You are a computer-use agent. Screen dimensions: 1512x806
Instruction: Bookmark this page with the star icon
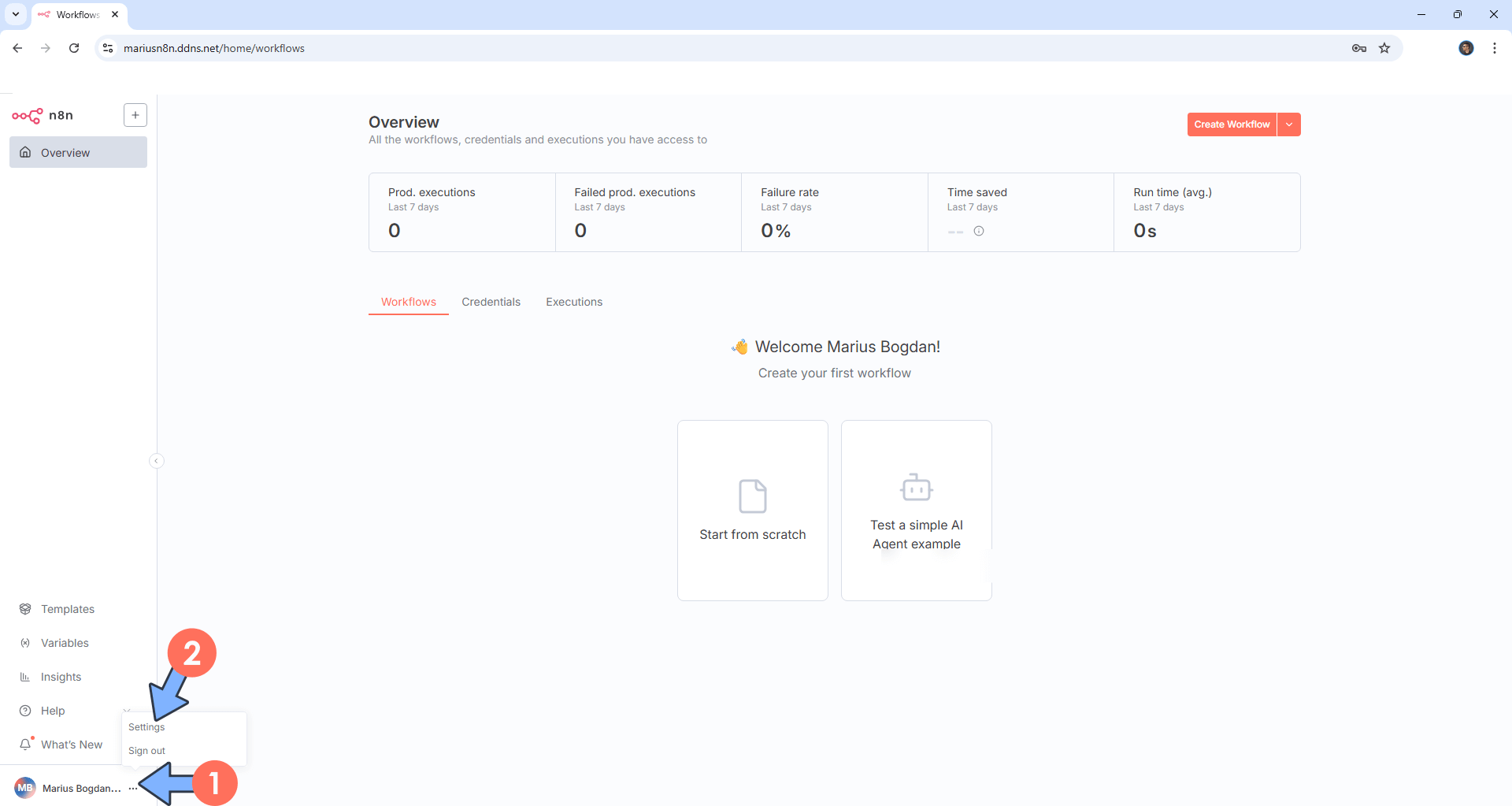click(x=1384, y=48)
